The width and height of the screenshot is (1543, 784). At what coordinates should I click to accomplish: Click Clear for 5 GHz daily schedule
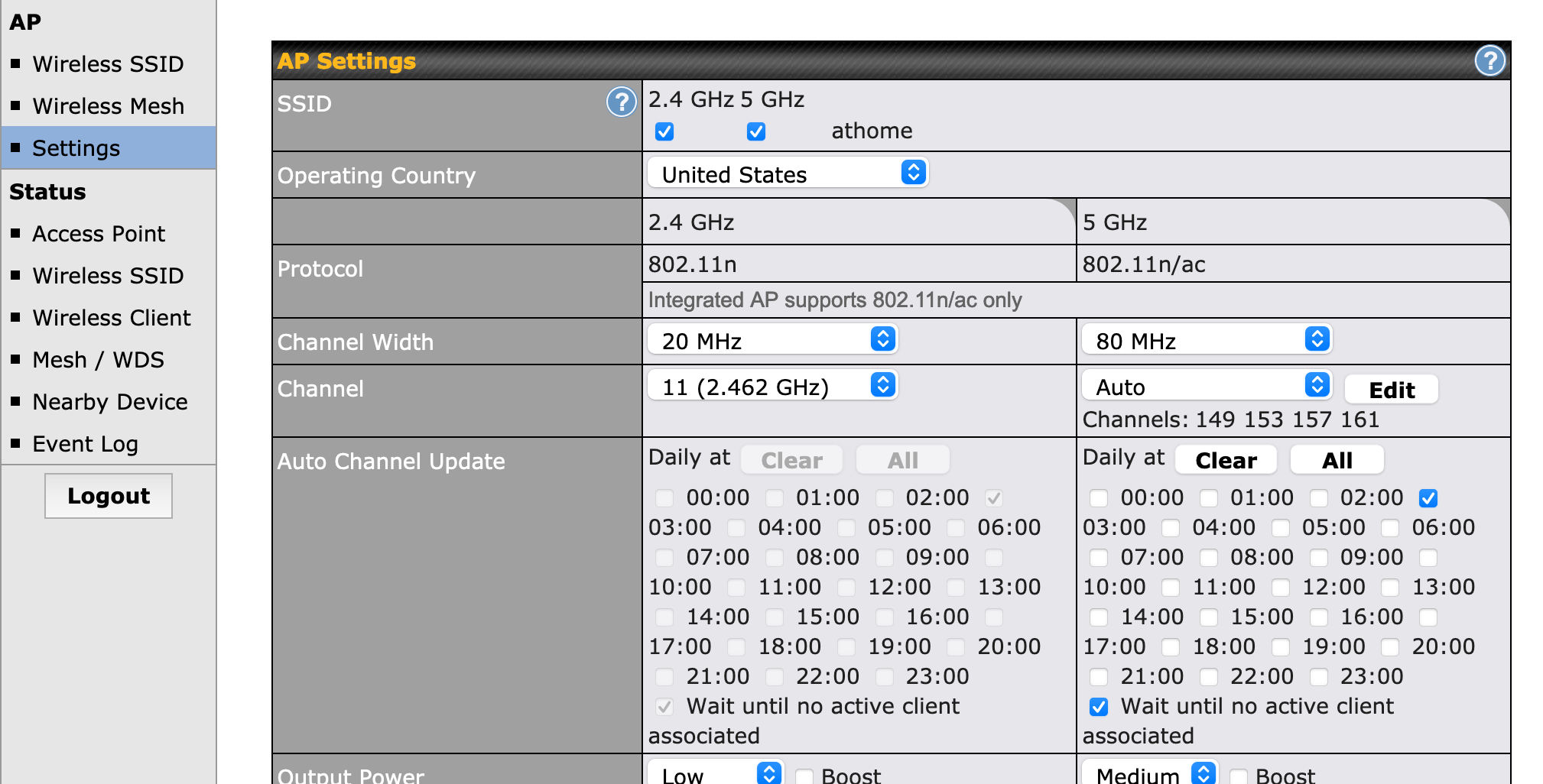coord(1226,460)
